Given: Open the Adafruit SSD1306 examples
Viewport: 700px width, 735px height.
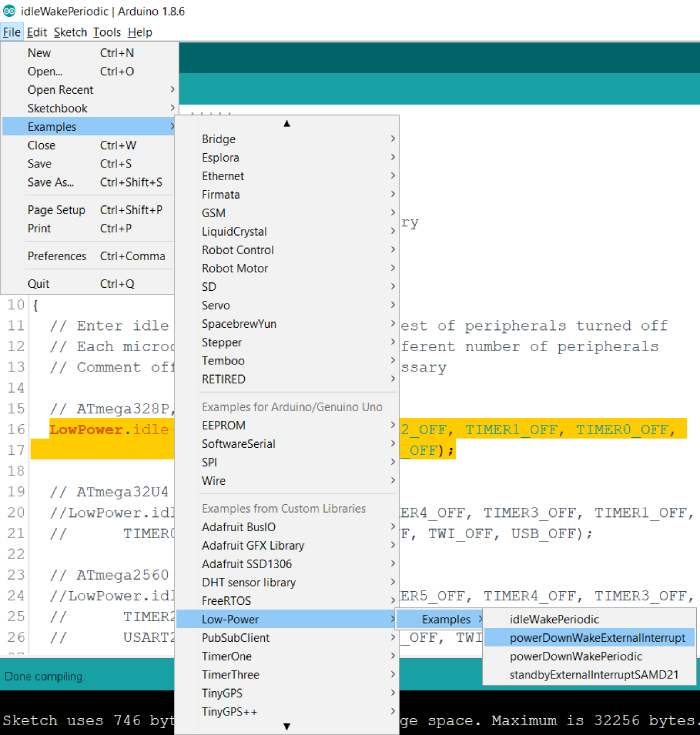Looking at the screenshot, I should 287,564.
